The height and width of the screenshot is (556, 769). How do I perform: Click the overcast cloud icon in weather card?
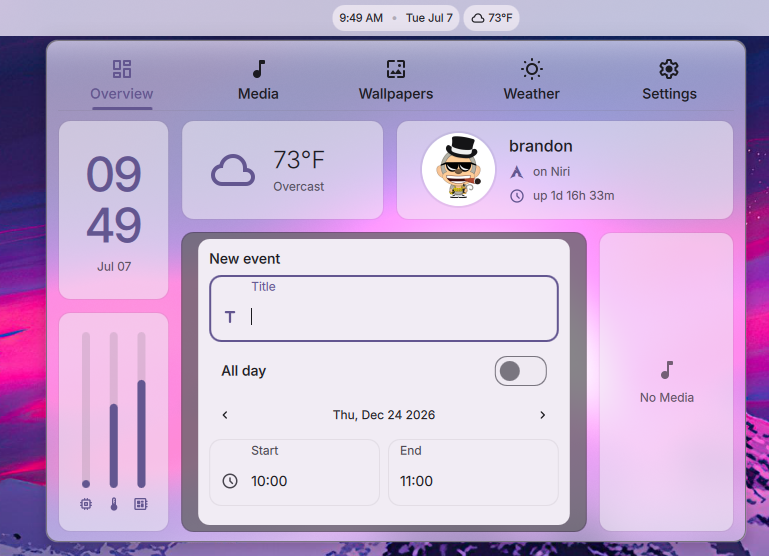click(233, 171)
